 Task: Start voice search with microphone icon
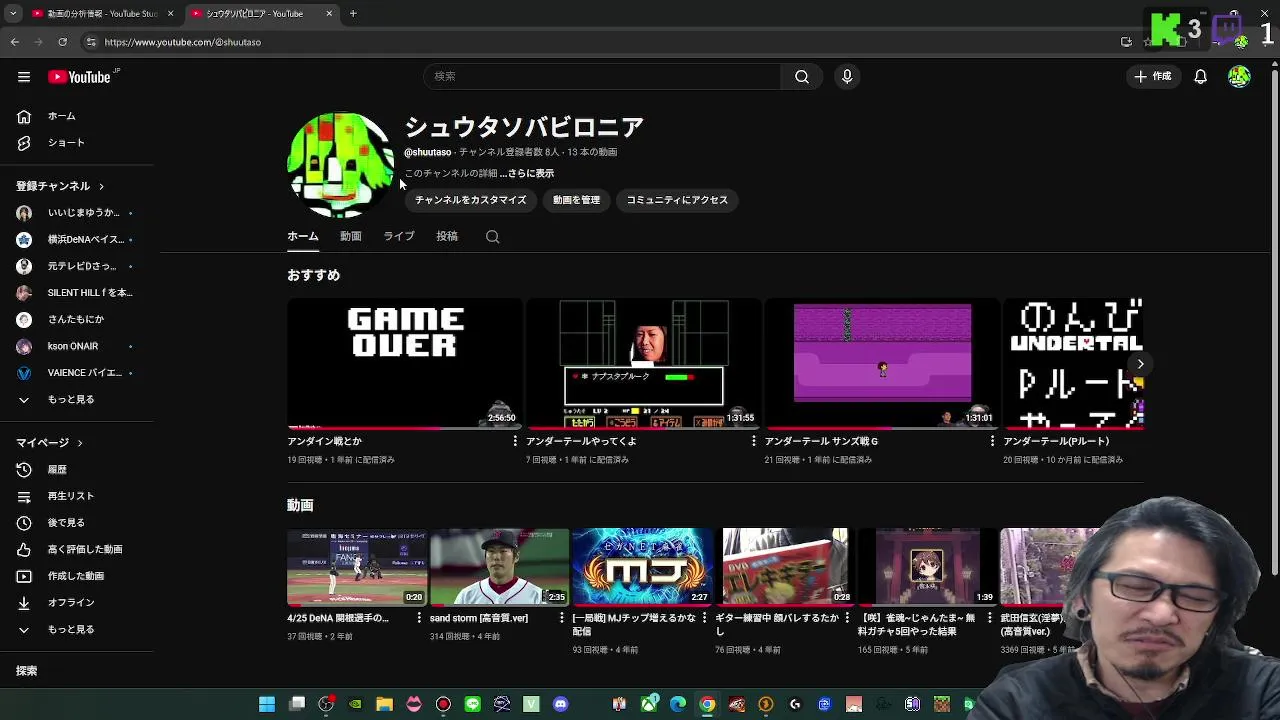(x=847, y=77)
